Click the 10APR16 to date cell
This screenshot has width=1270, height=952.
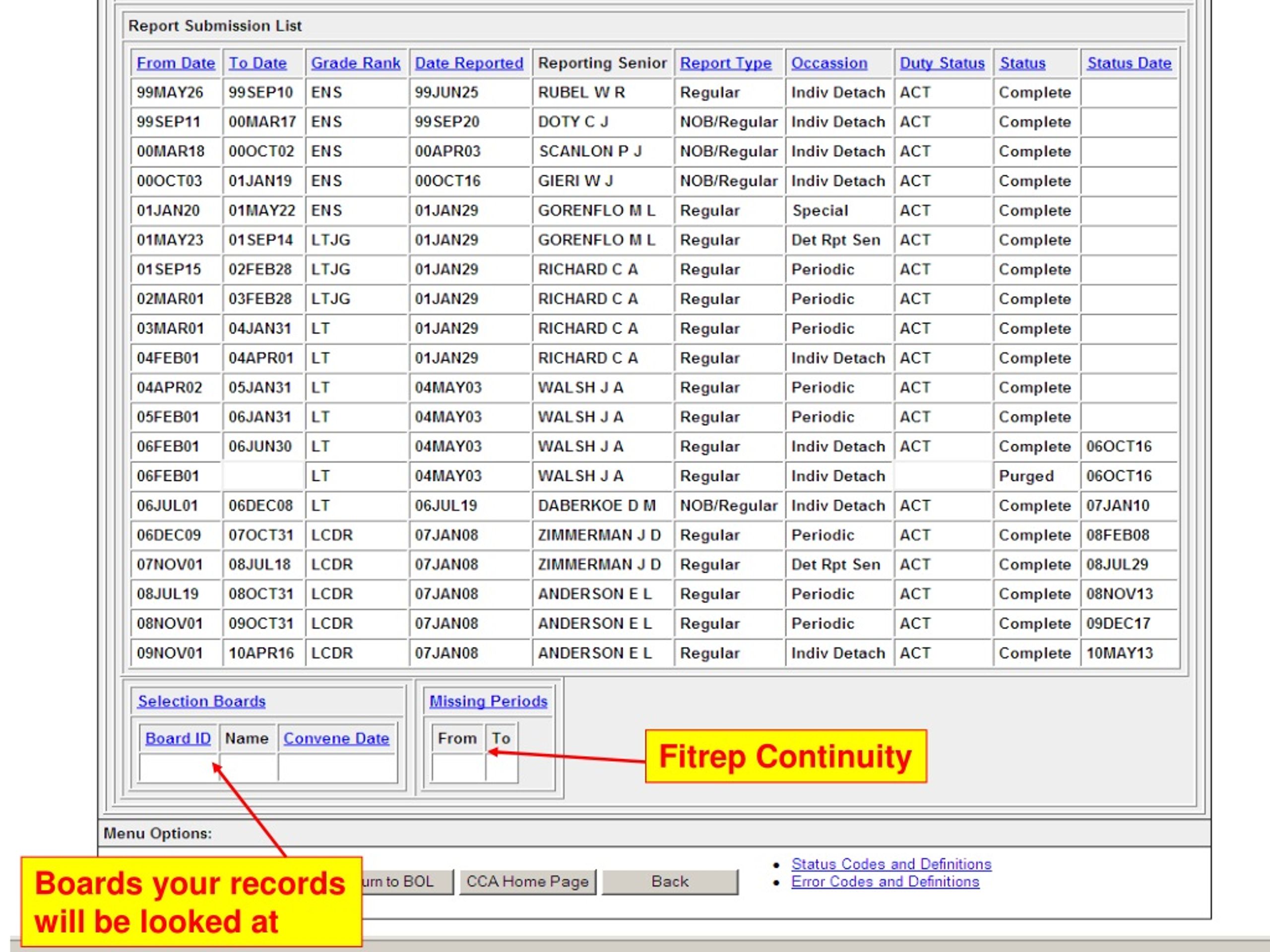coord(263,653)
